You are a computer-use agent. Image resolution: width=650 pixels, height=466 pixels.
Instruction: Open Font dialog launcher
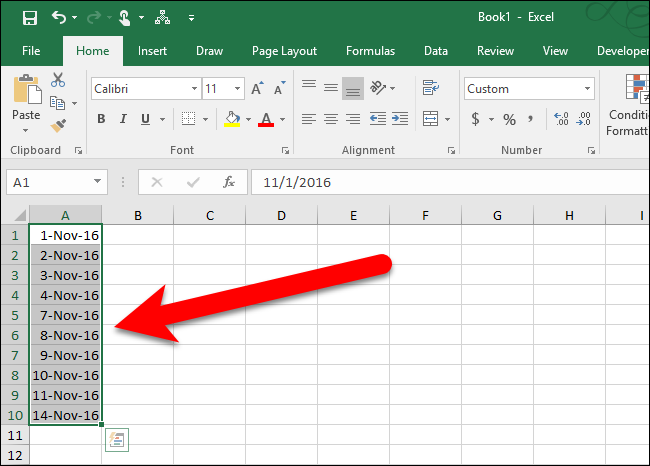click(x=285, y=150)
